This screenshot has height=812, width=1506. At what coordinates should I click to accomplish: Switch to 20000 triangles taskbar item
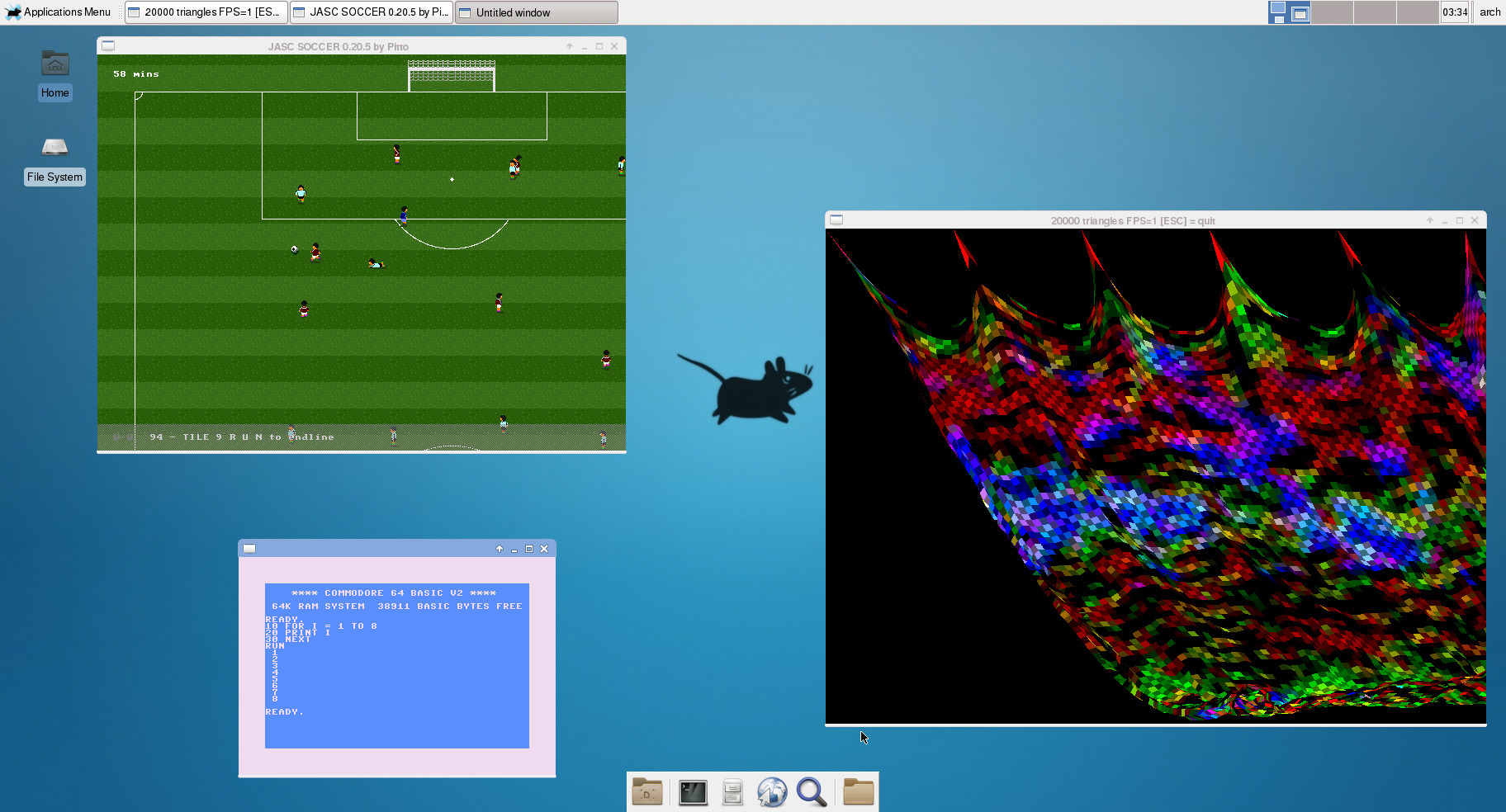pyautogui.click(x=206, y=12)
